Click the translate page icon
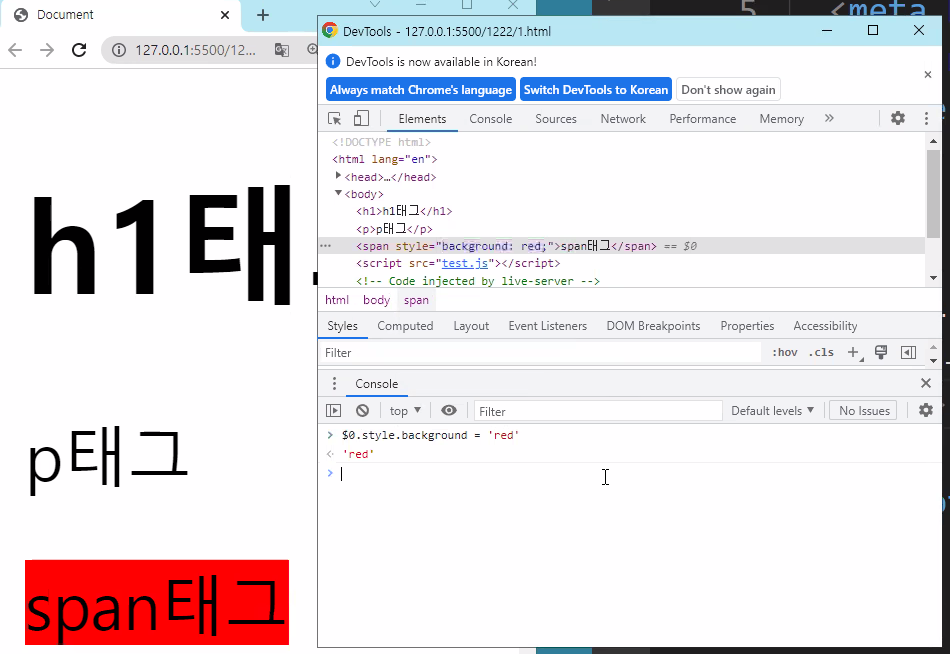Image resolution: width=950 pixels, height=654 pixels. pyautogui.click(x=282, y=50)
